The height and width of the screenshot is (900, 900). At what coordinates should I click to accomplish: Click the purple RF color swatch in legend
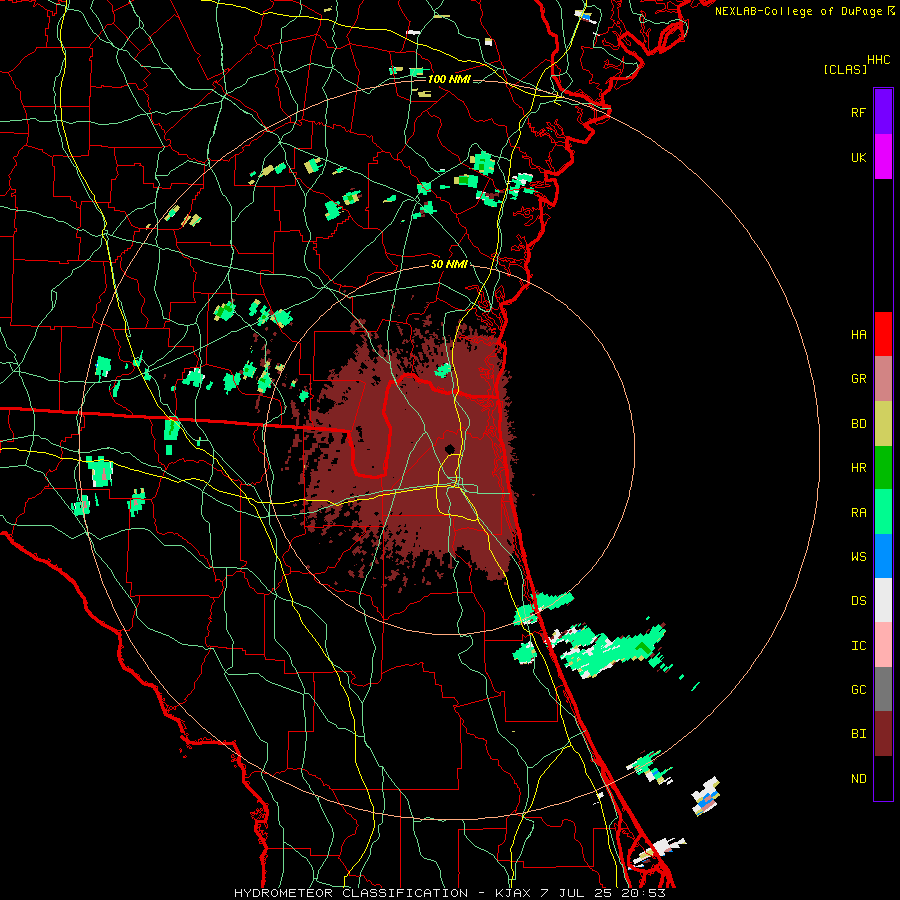(883, 112)
